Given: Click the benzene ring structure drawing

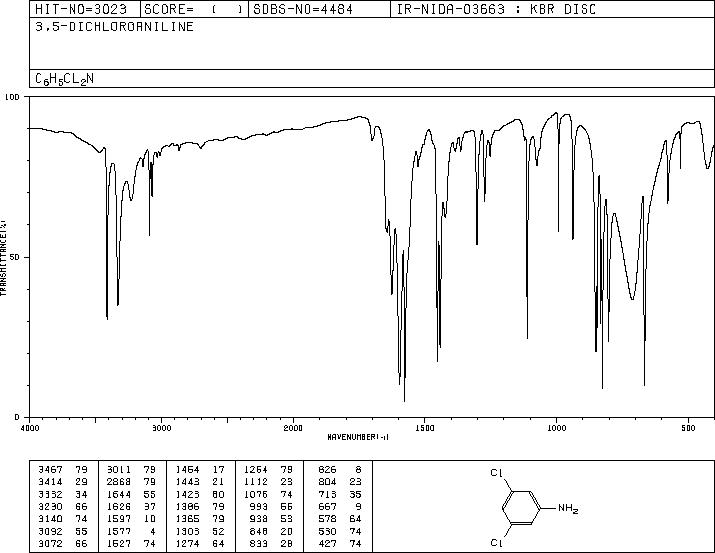Looking at the screenshot, I should click(521, 507).
